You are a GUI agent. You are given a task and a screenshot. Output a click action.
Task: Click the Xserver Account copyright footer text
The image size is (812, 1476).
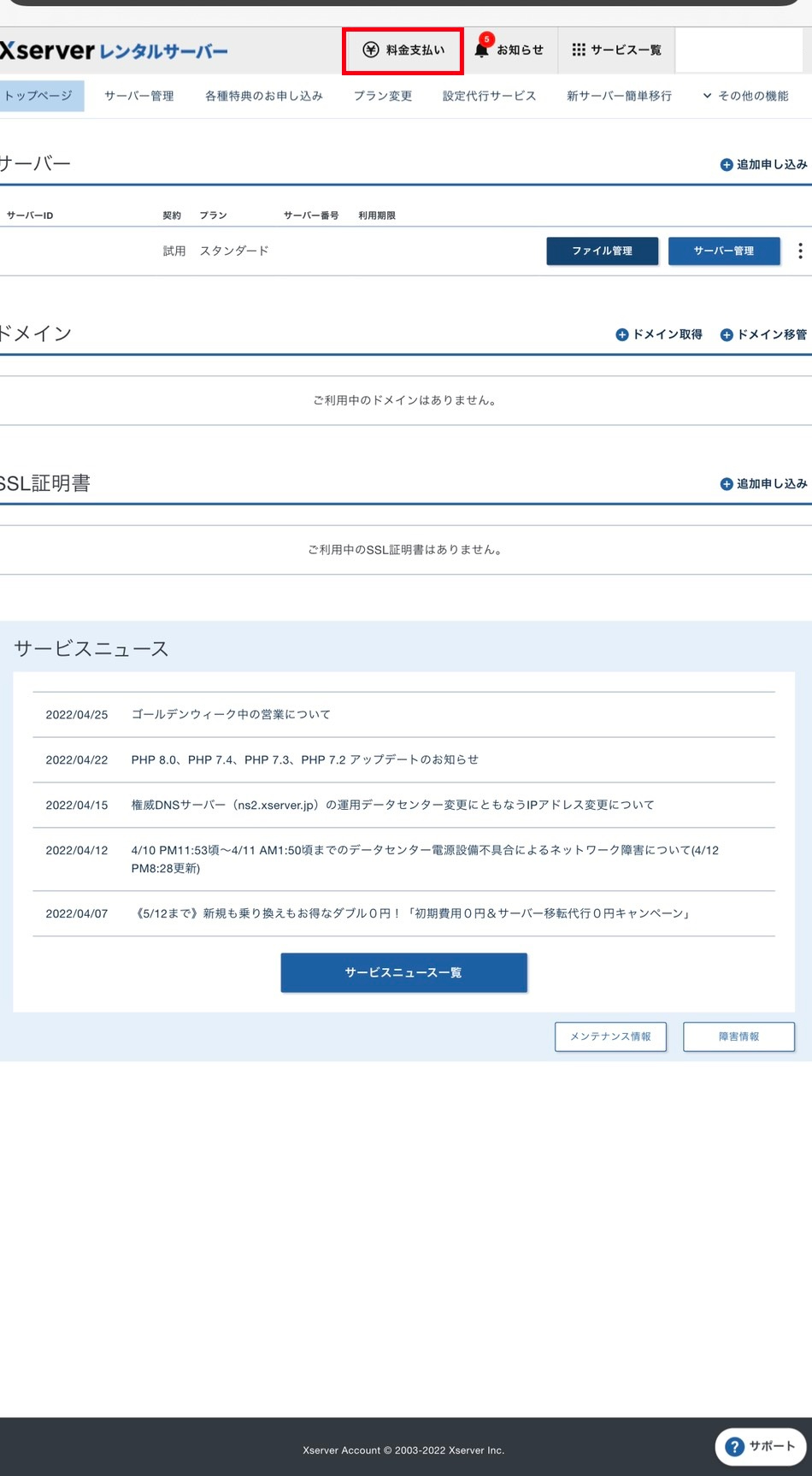[x=403, y=1450]
